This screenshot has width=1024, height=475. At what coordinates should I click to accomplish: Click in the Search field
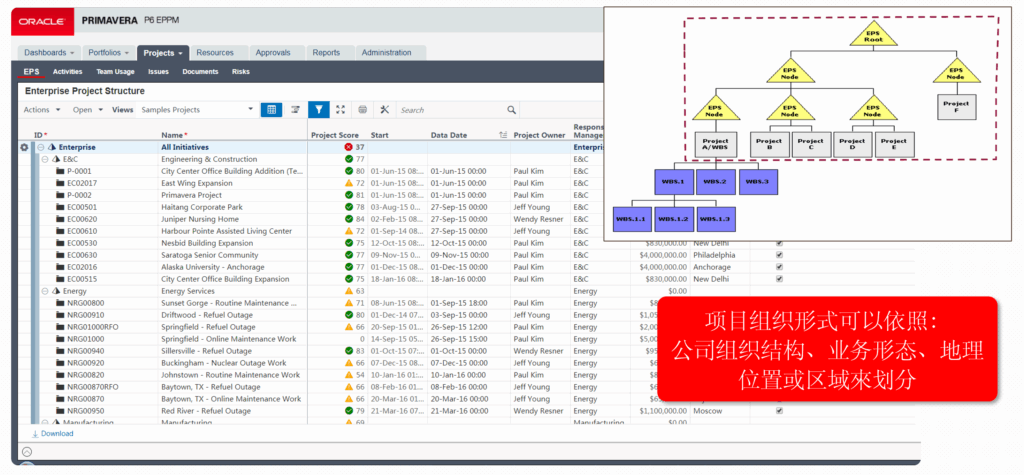(x=451, y=110)
